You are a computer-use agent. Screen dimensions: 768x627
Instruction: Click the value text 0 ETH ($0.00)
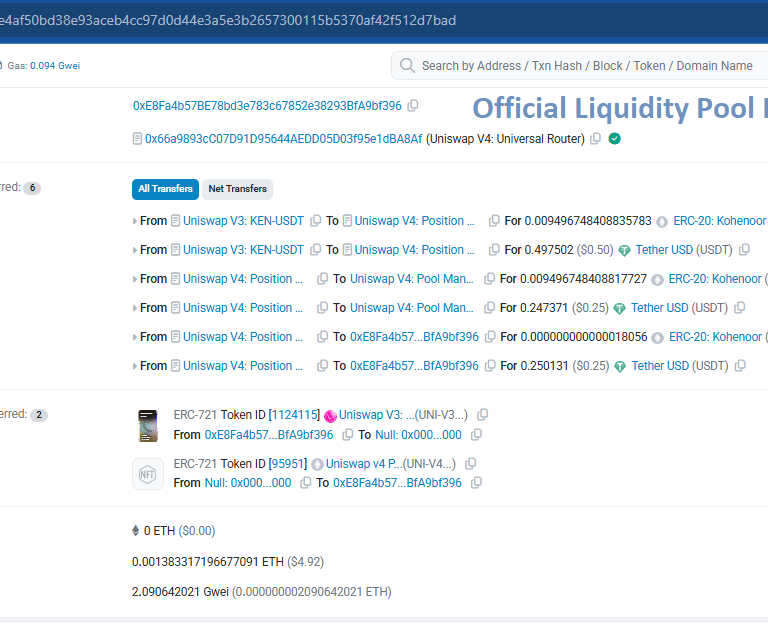(179, 531)
